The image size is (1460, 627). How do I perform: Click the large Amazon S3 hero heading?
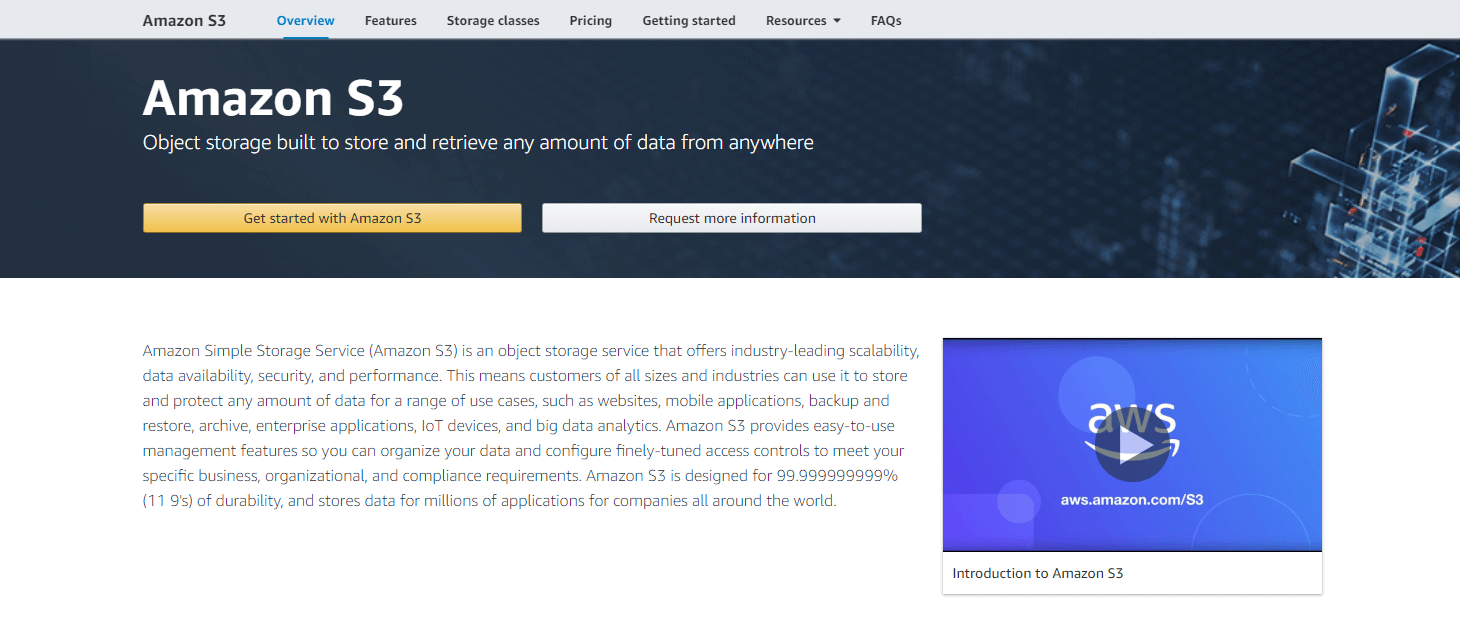(273, 98)
